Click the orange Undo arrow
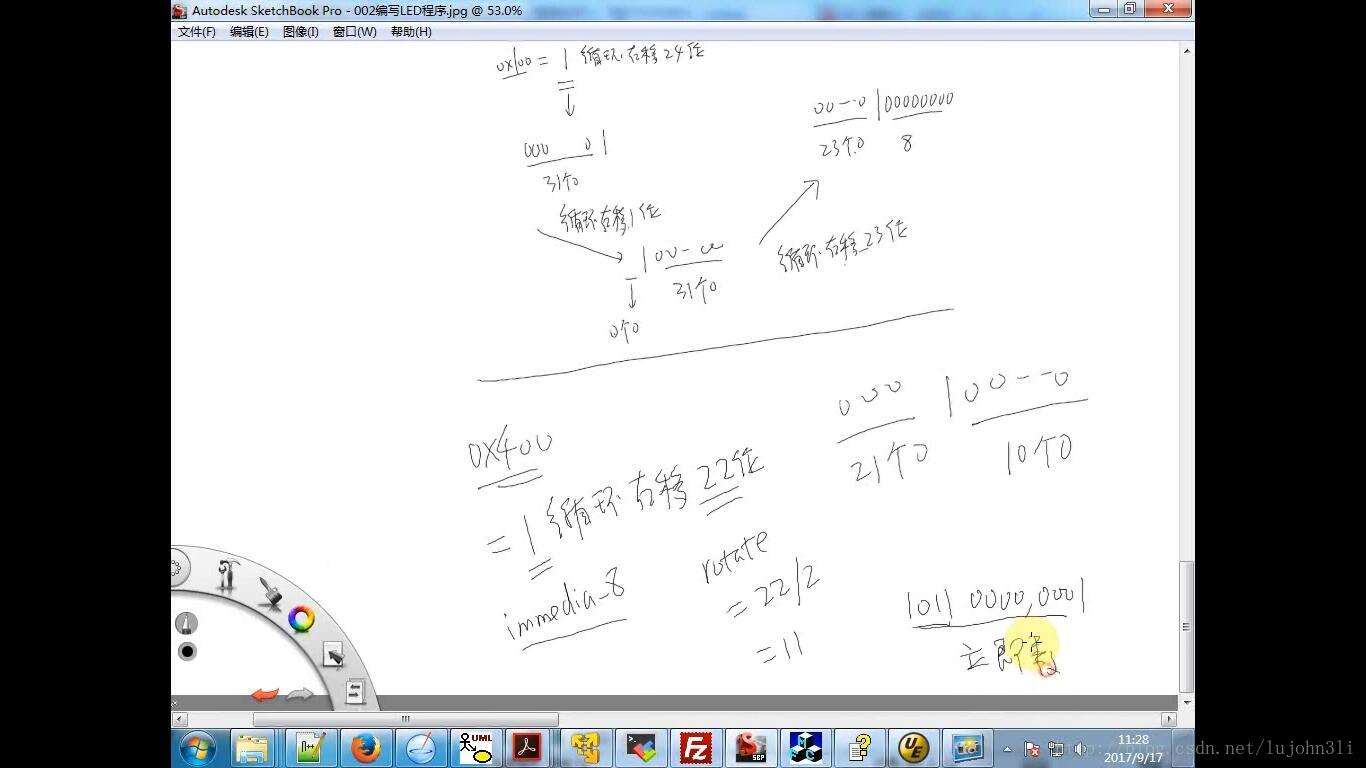Image resolution: width=1366 pixels, height=768 pixels. 265,695
